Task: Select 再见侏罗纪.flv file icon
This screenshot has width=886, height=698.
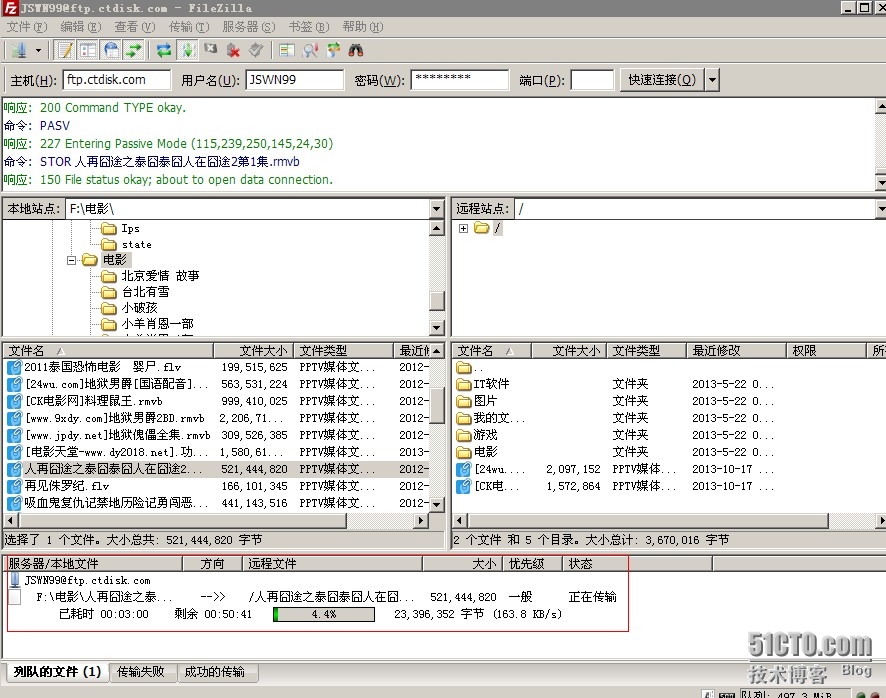Action: coord(14,486)
